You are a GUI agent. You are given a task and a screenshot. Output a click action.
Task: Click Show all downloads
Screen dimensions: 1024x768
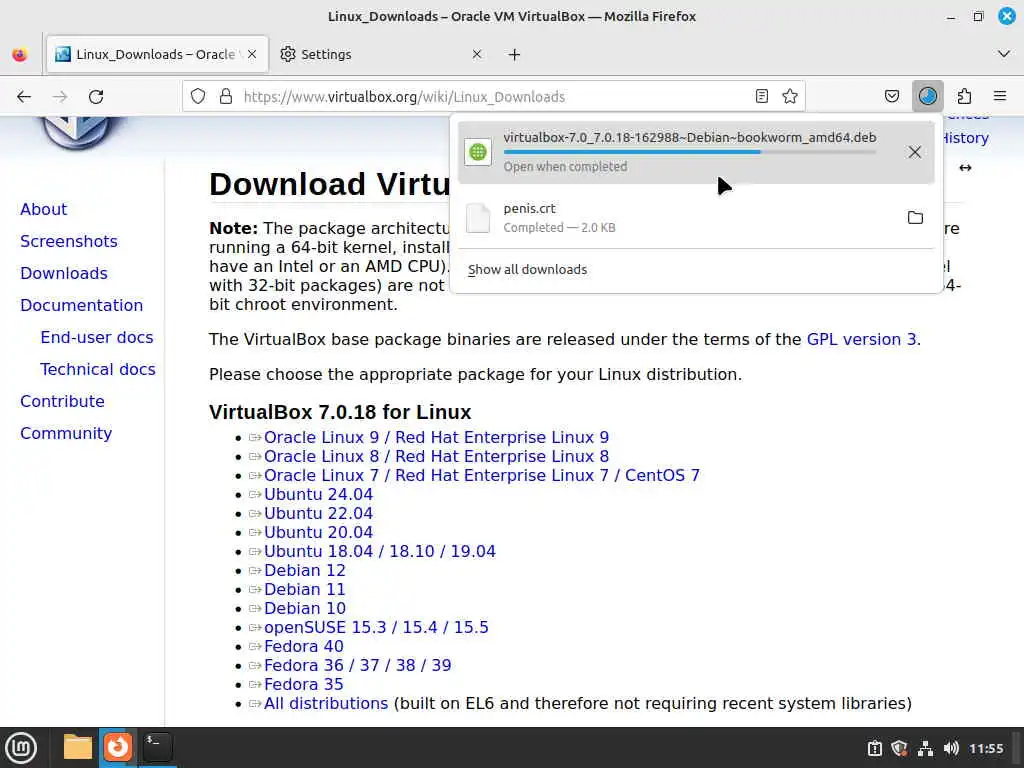(x=527, y=270)
